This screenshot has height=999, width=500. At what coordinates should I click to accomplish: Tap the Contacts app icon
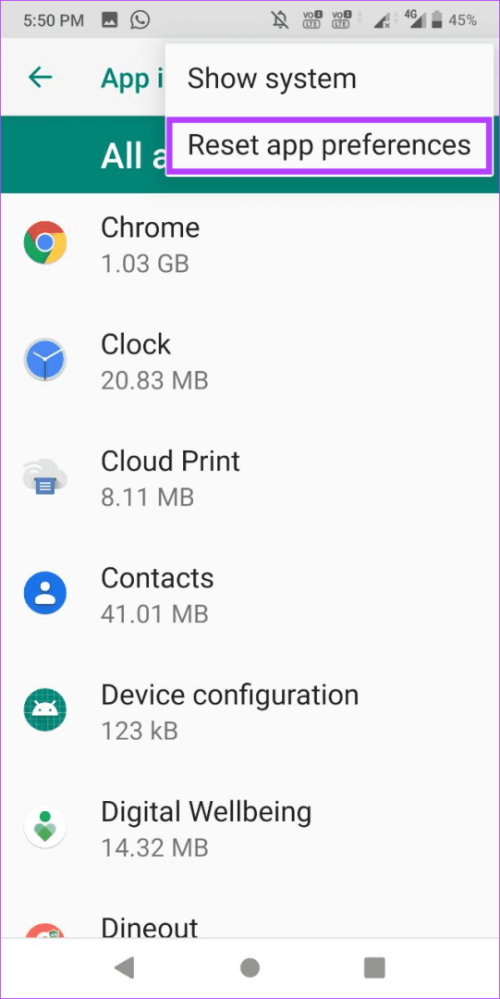pos(45,594)
